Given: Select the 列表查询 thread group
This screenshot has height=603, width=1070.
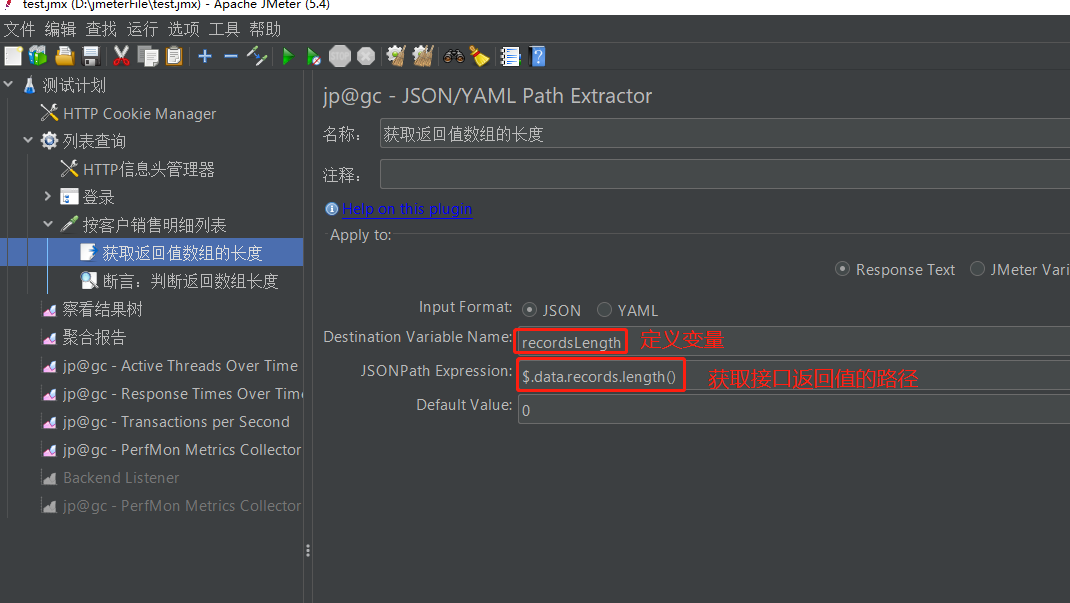Looking at the screenshot, I should (94, 141).
